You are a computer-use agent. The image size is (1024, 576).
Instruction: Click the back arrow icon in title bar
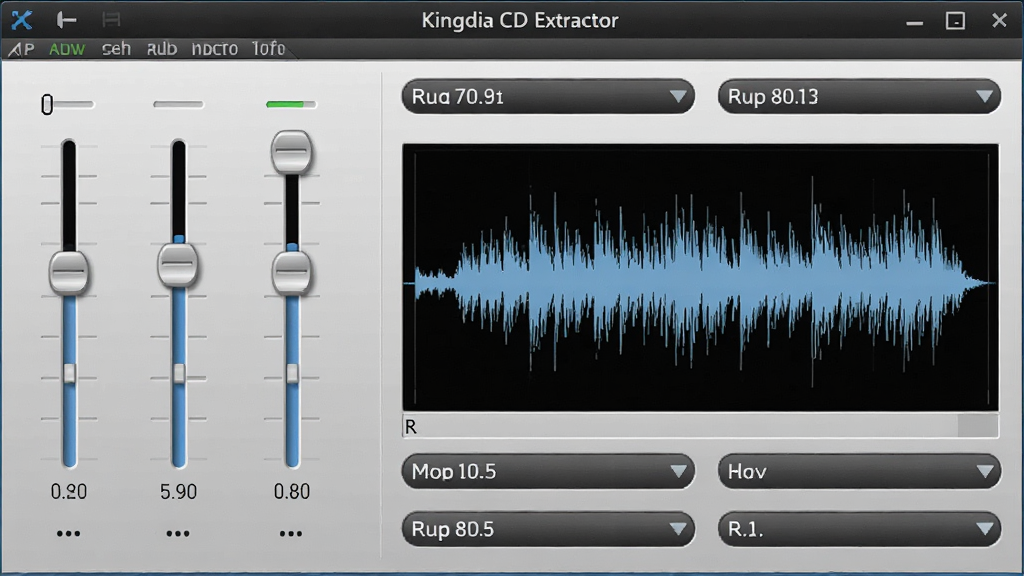[67, 20]
